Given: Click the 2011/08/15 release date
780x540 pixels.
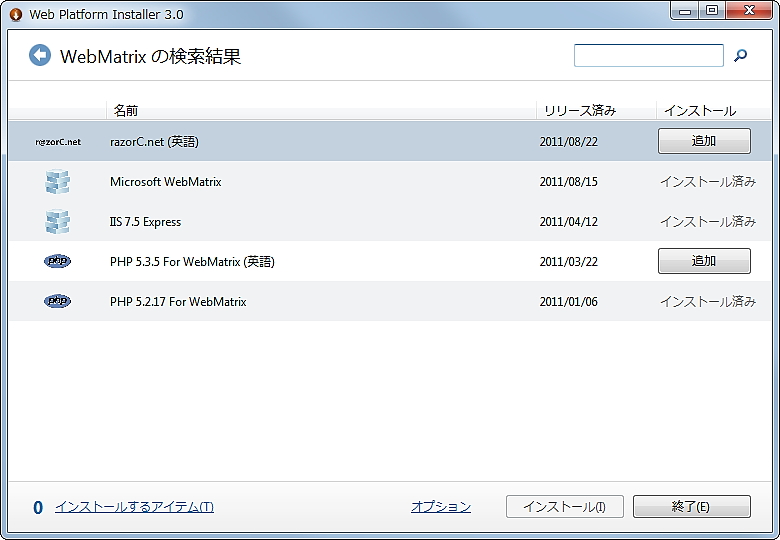Looking at the screenshot, I should pos(569,181).
